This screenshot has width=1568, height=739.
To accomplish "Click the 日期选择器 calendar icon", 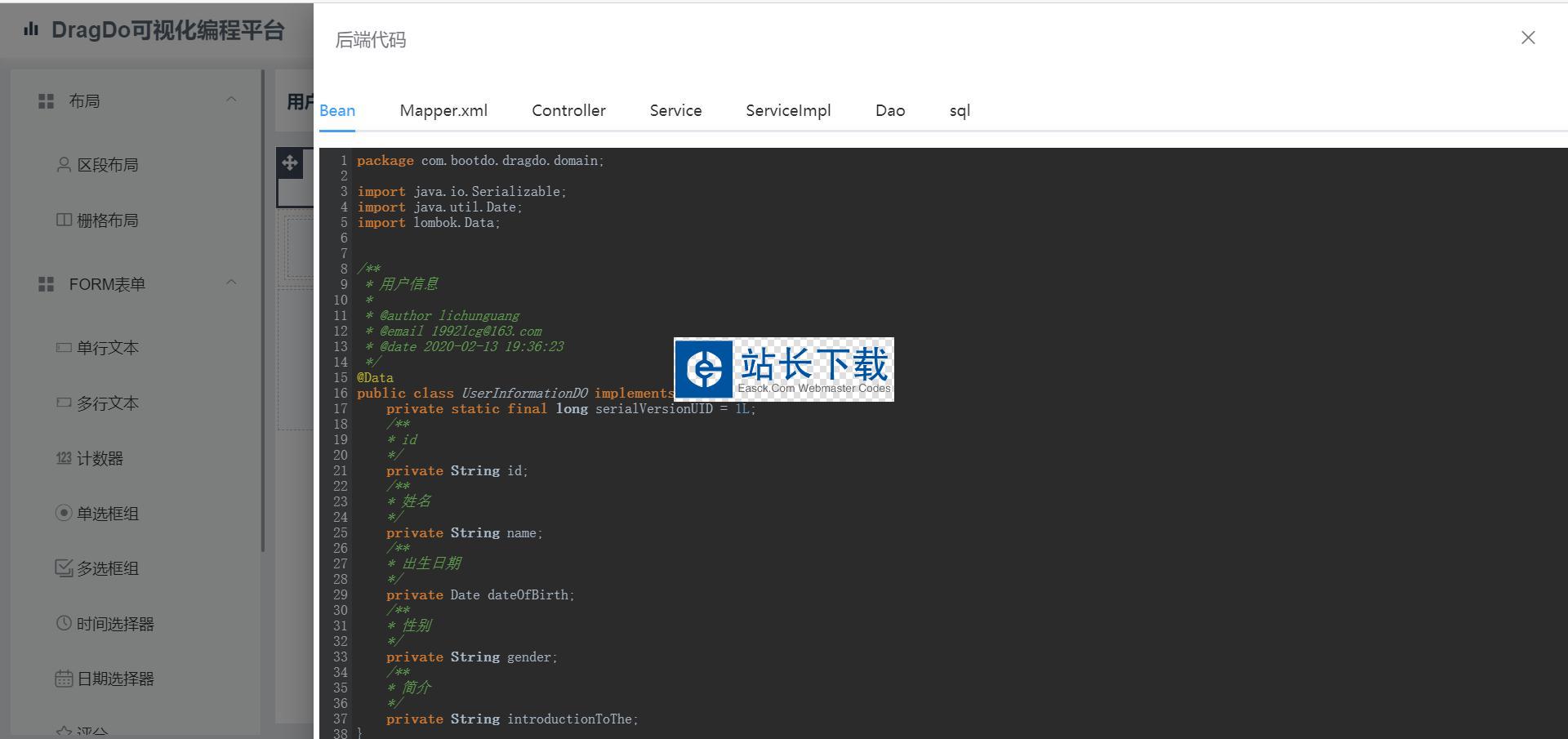I will coord(64,679).
